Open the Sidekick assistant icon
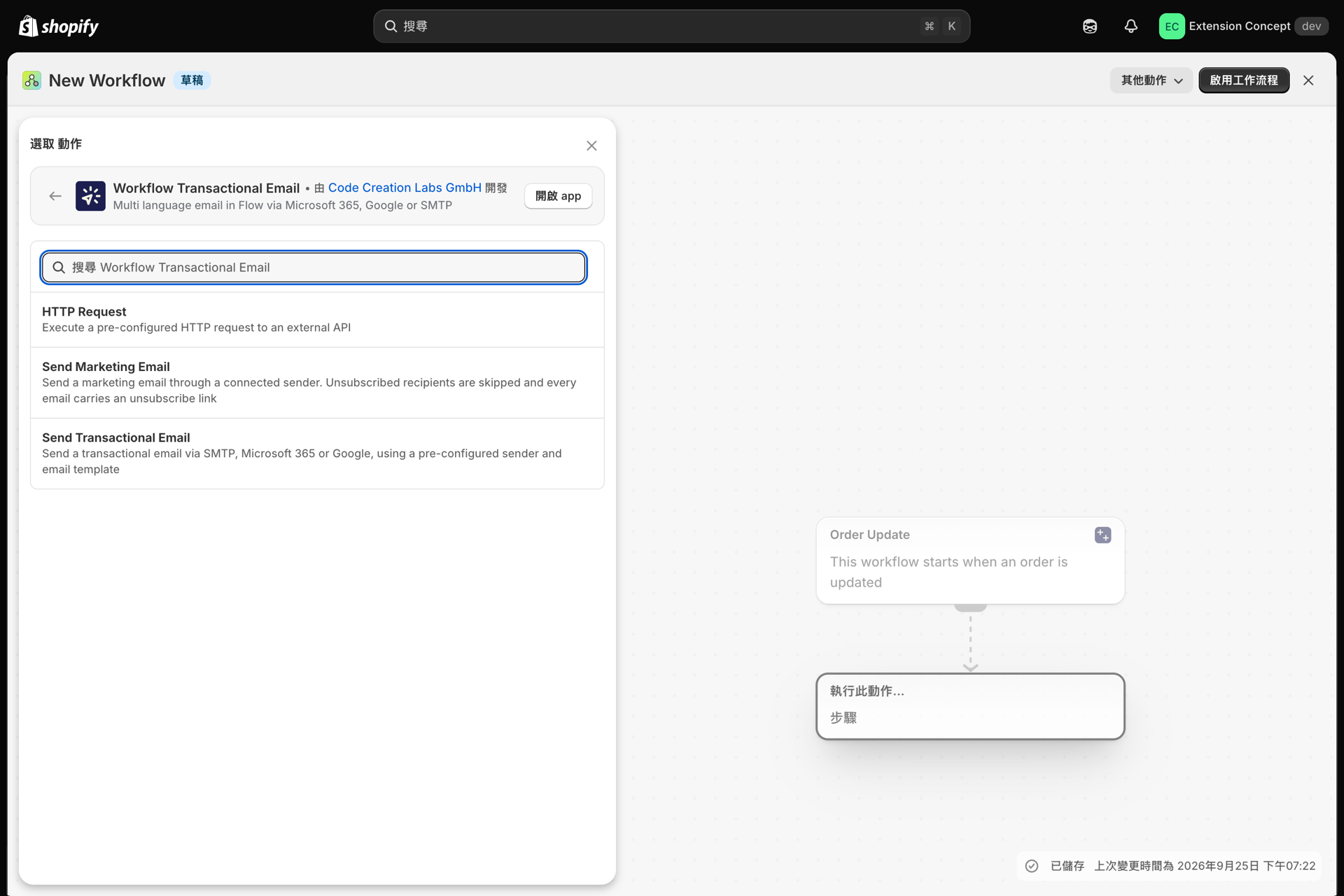 (1090, 27)
